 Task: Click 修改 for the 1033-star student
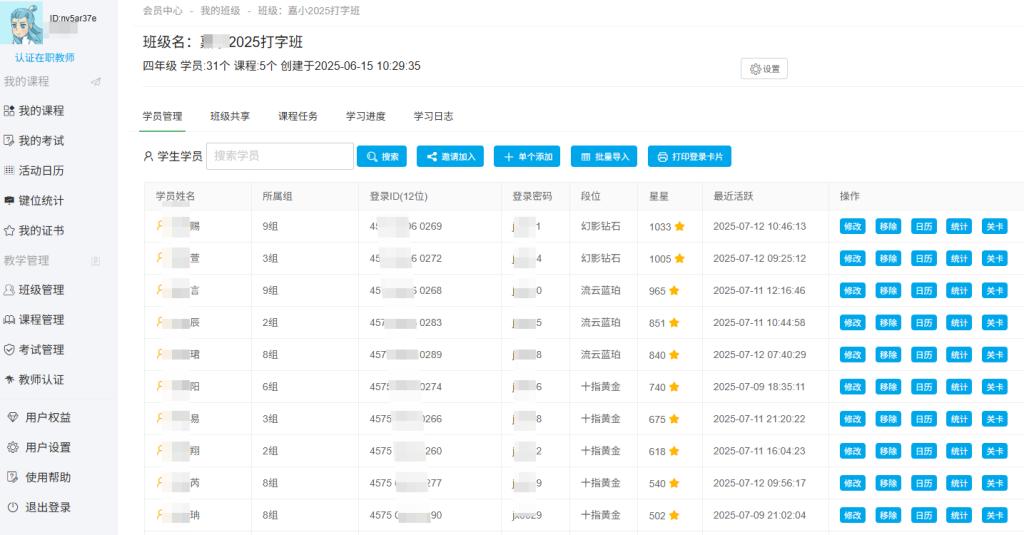852,227
